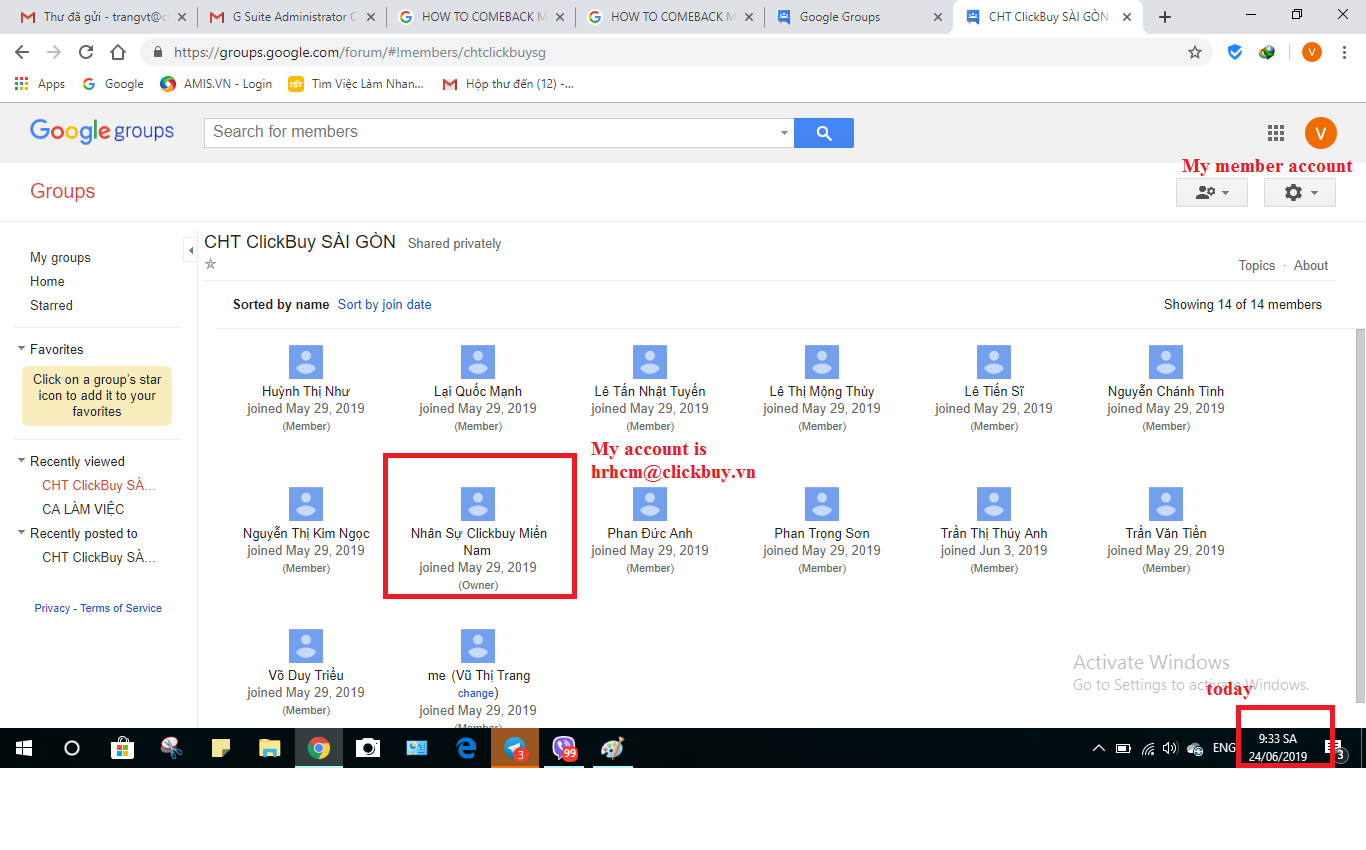Open the Tìm Việc Làm Nhan... bookmark
Viewport: 1366px width, 850px height.
356,84
